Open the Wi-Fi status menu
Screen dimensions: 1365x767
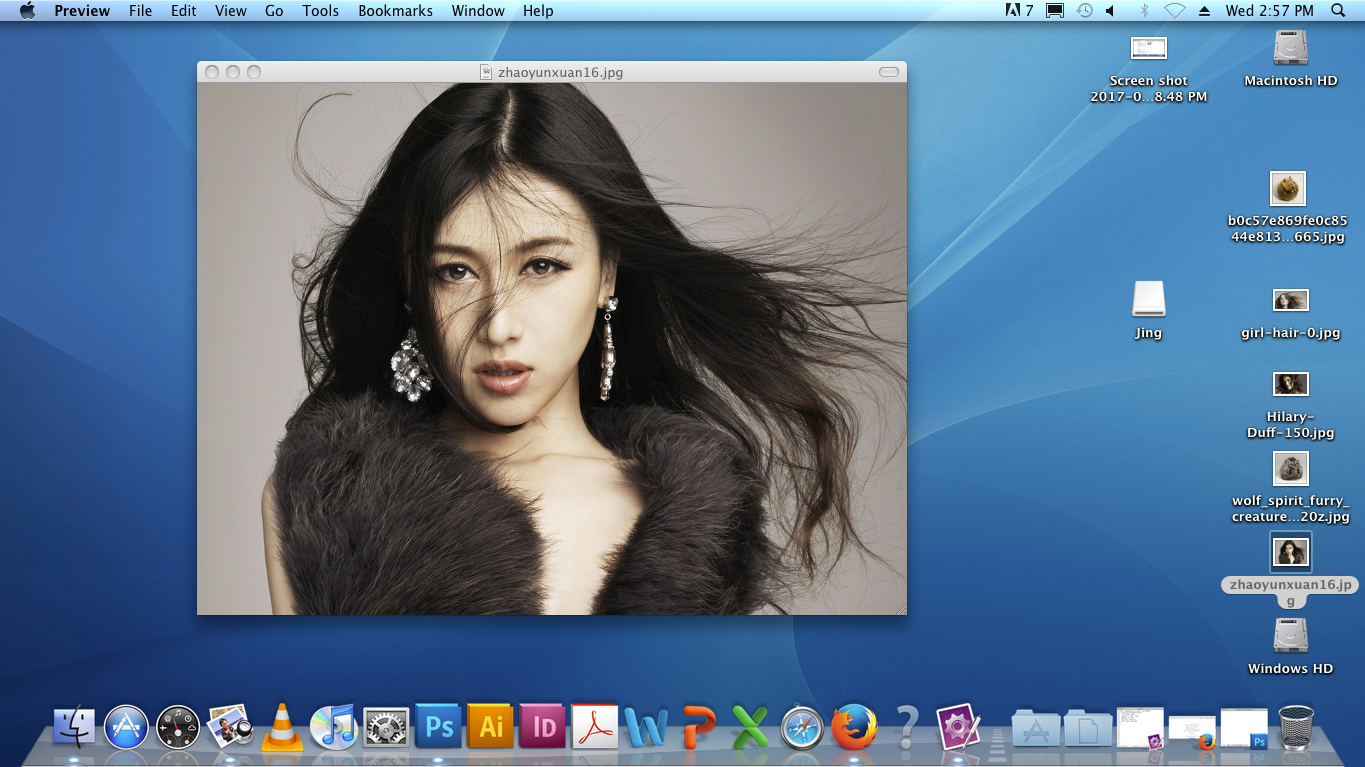point(1175,11)
